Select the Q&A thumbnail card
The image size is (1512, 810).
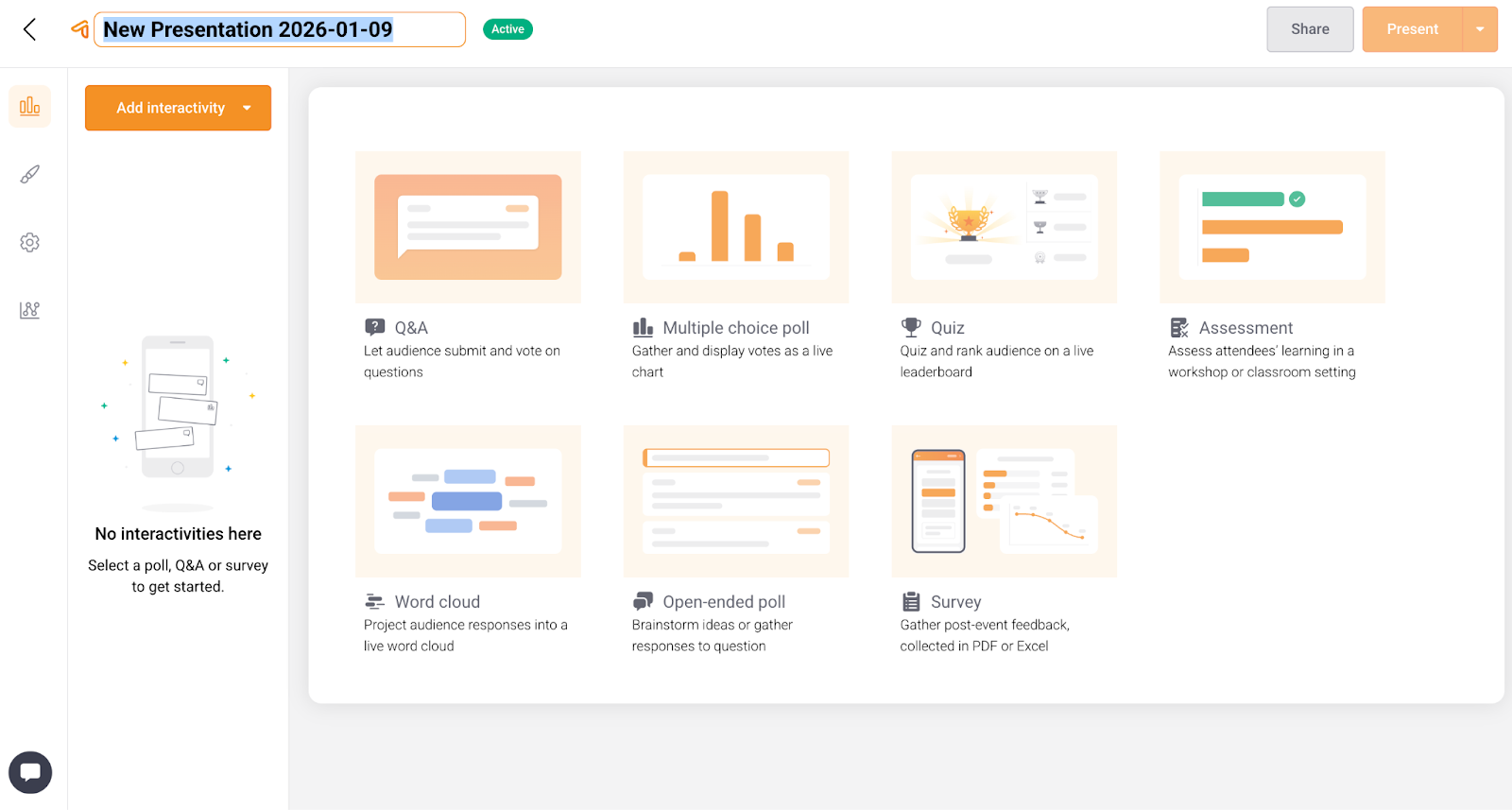coord(468,227)
